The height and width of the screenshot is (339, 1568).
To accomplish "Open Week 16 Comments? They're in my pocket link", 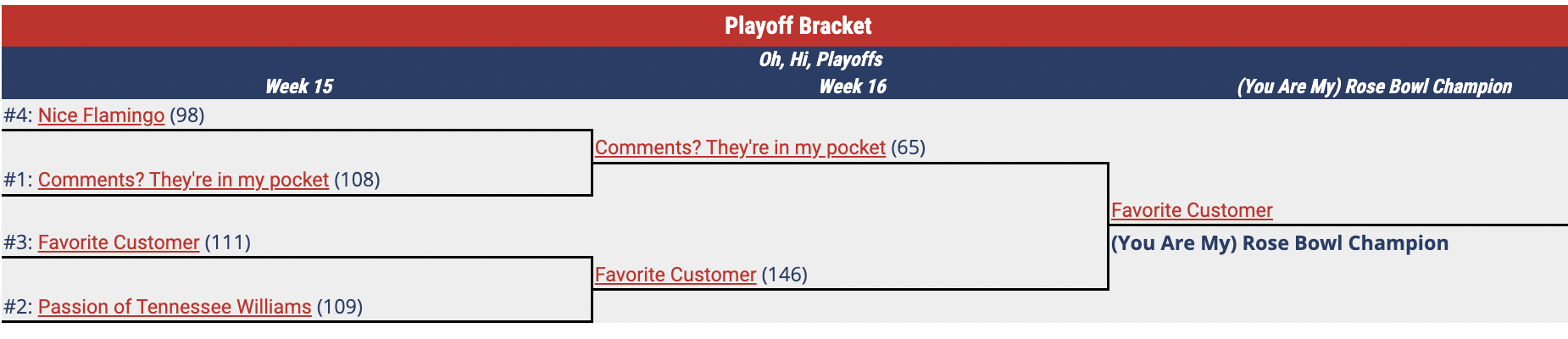I will [740, 147].
